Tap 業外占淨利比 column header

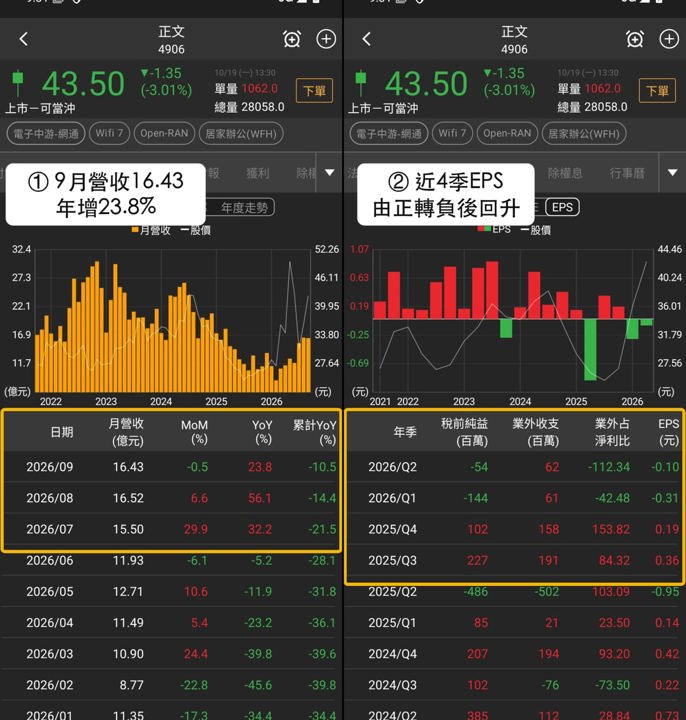(612, 432)
